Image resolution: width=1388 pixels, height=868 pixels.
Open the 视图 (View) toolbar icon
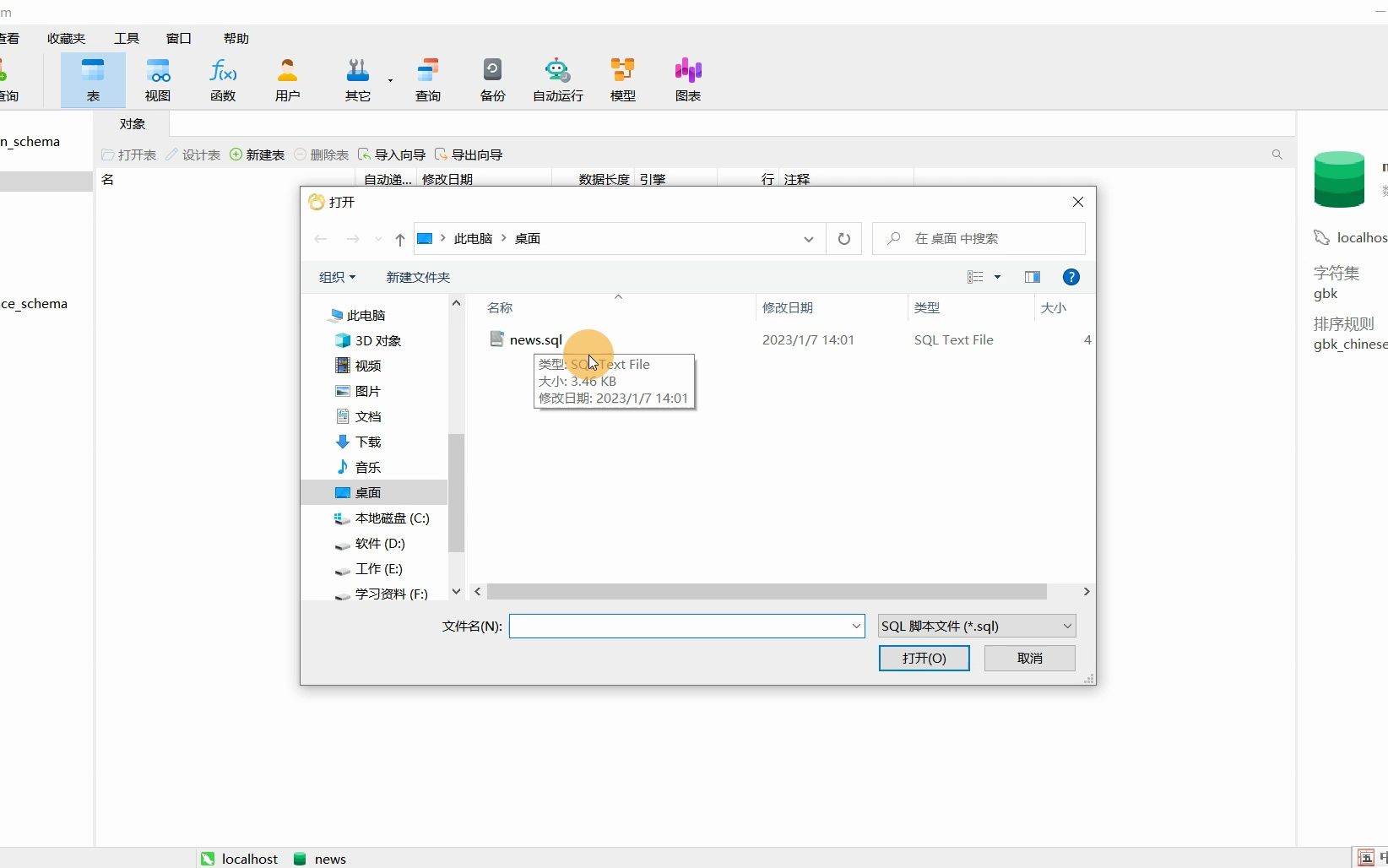coord(158,80)
